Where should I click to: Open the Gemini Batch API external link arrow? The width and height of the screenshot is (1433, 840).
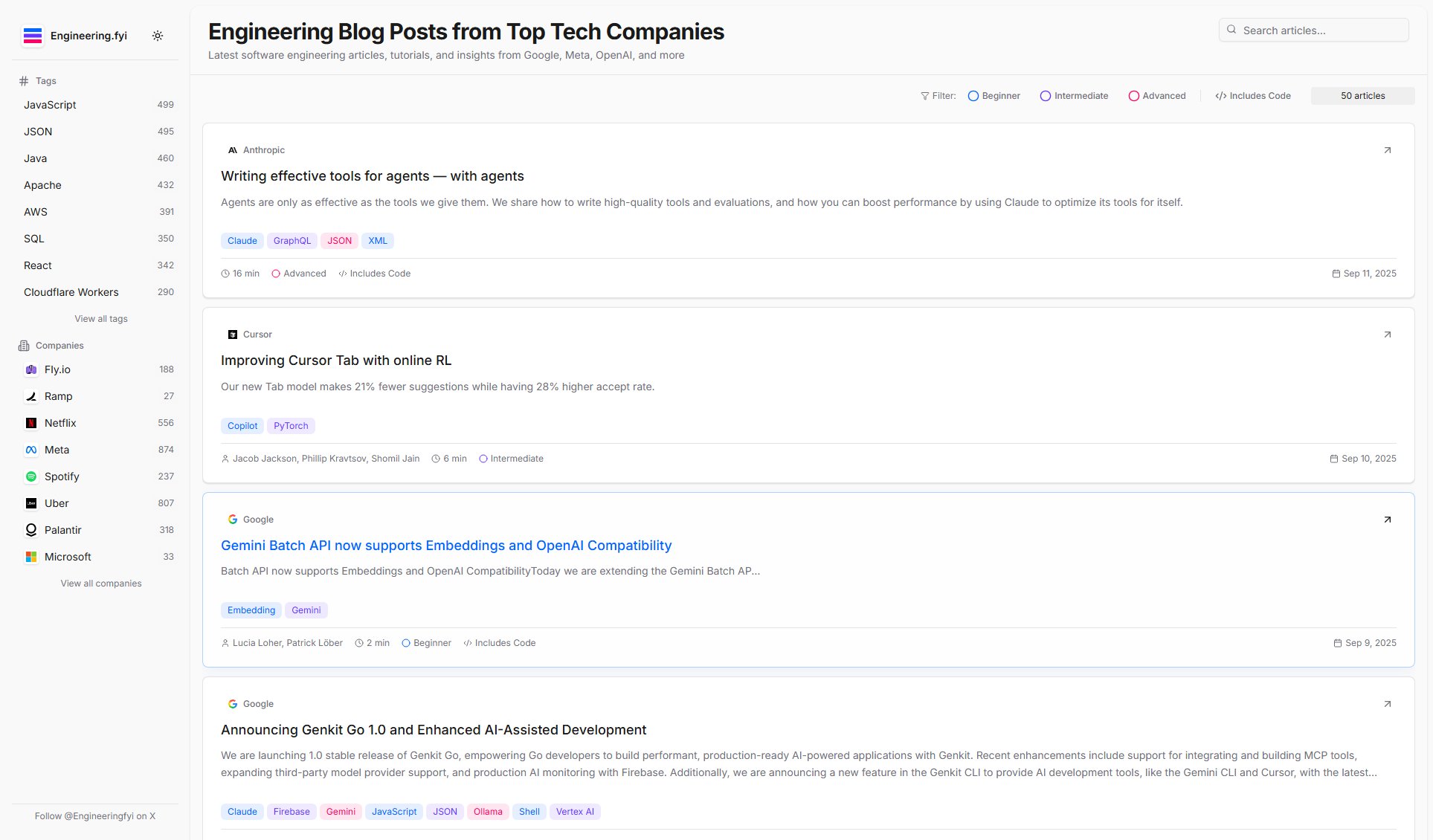(1387, 520)
